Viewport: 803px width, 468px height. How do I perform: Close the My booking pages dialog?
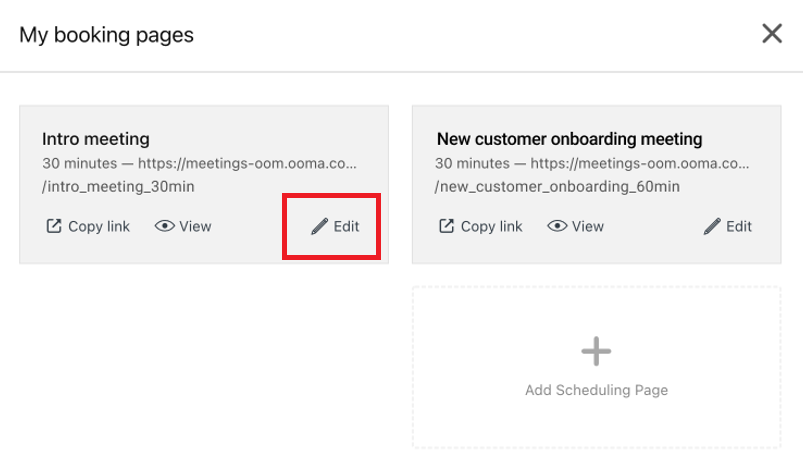point(772,34)
